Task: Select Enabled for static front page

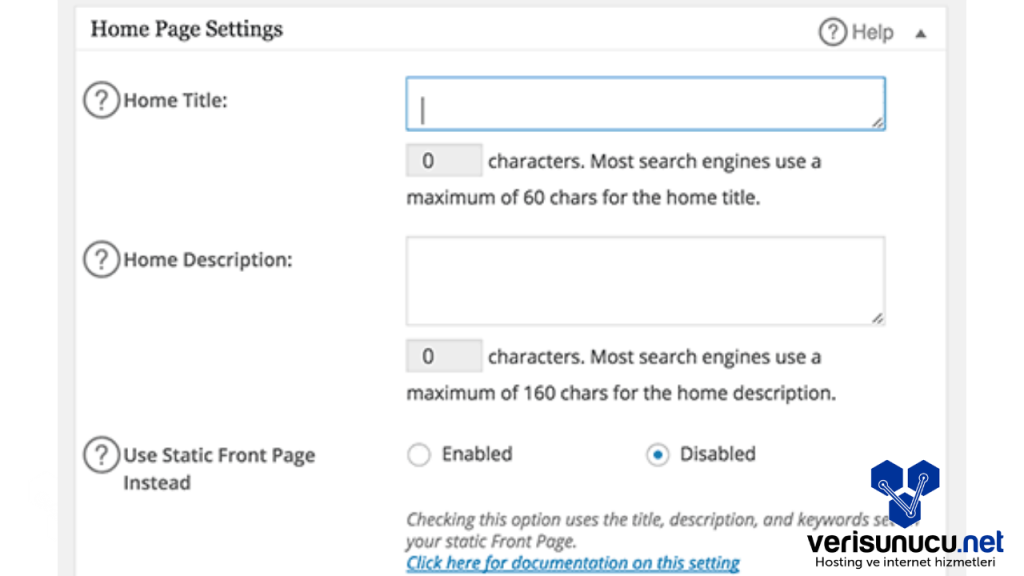Action: click(x=418, y=455)
